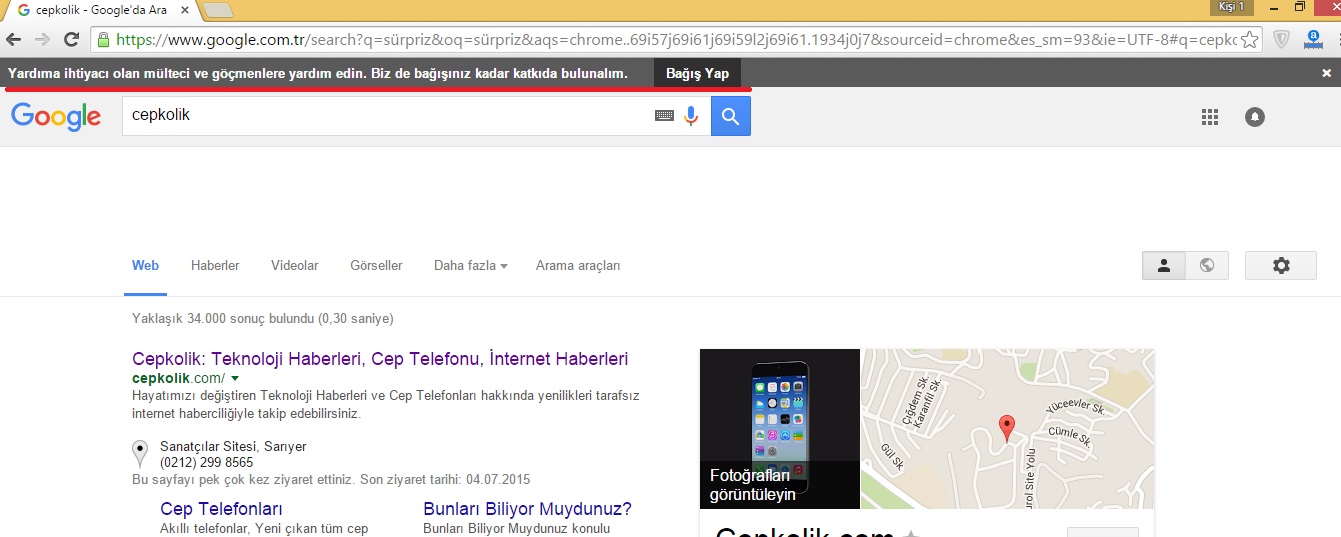Open Arama araçları search tools
Viewport: 1341px width, 537px height.
pyautogui.click(x=578, y=266)
